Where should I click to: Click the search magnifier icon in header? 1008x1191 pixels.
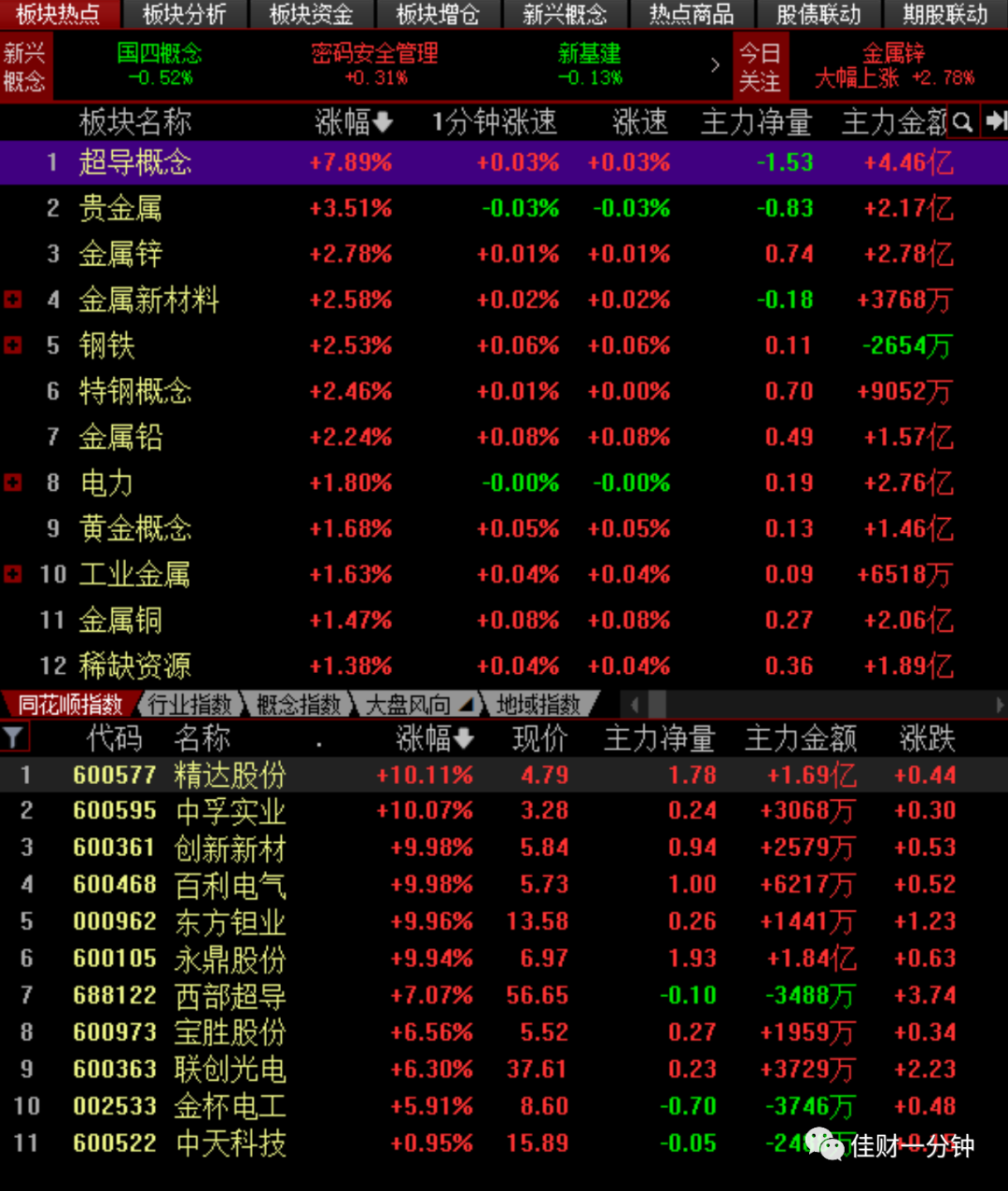(x=963, y=121)
